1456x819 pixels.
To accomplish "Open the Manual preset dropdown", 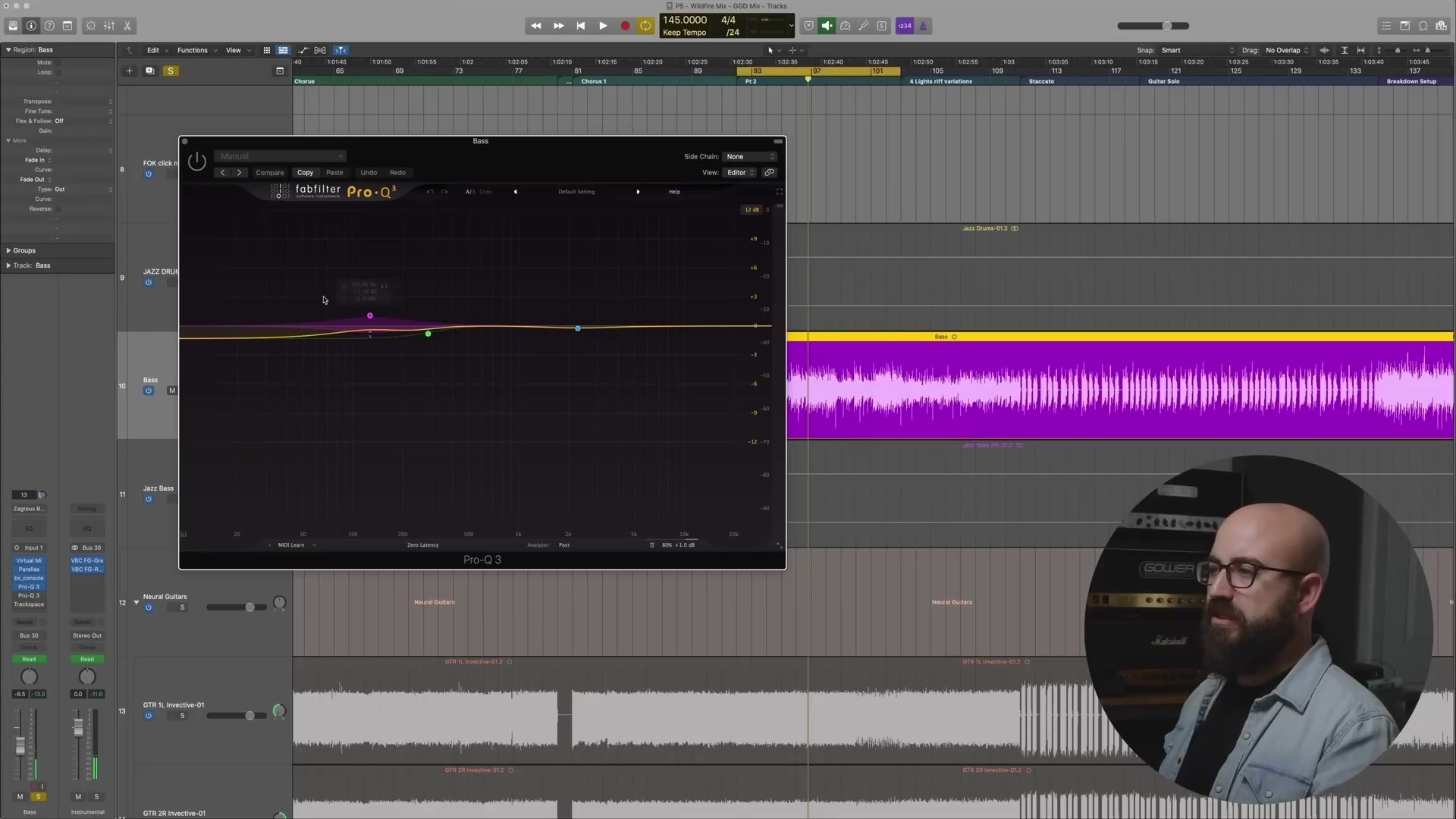I will point(280,156).
